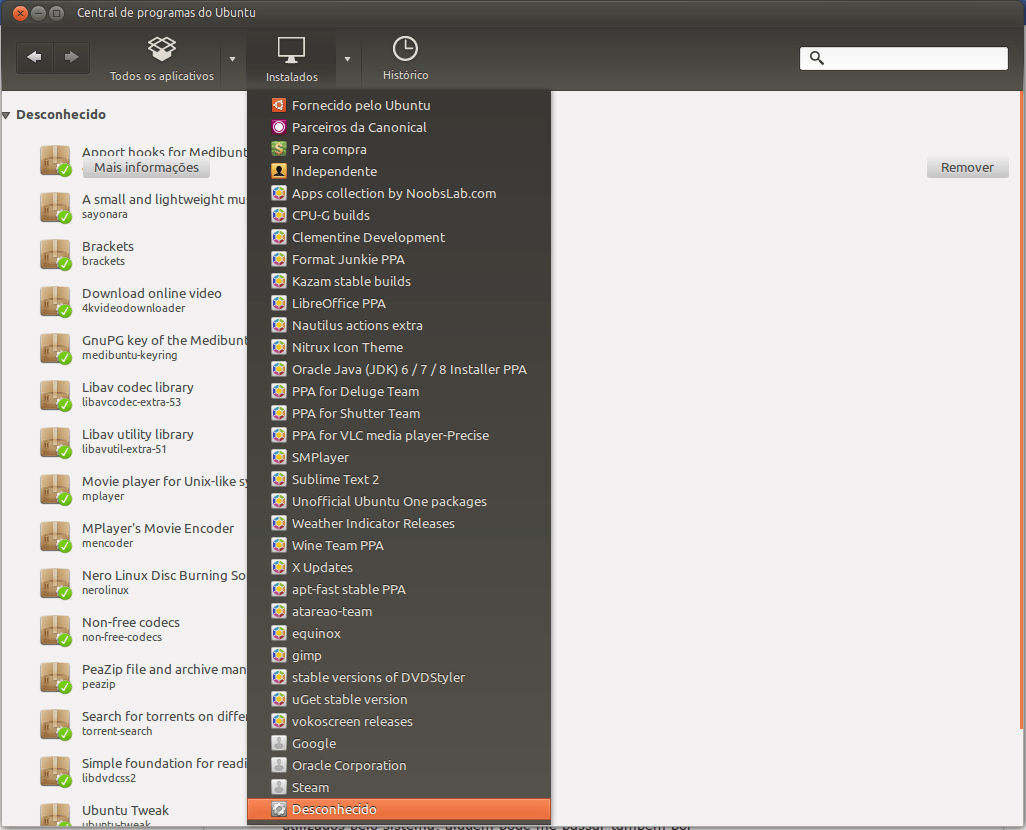Screen dimensions: 1026x830
Task: Click the forward navigation arrow
Action: click(x=71, y=58)
